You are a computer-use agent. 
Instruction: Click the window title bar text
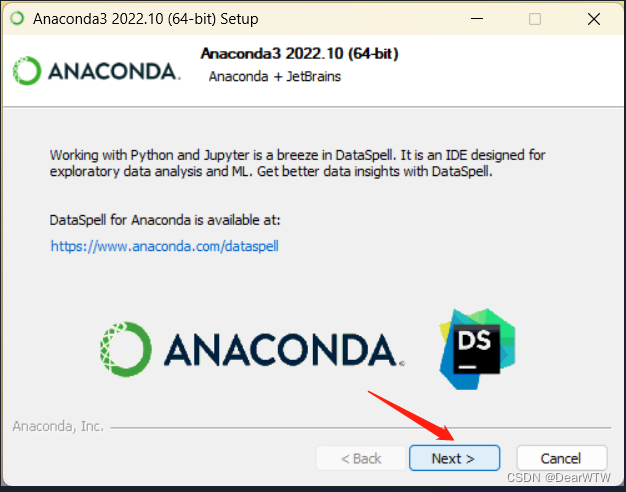coord(145,19)
